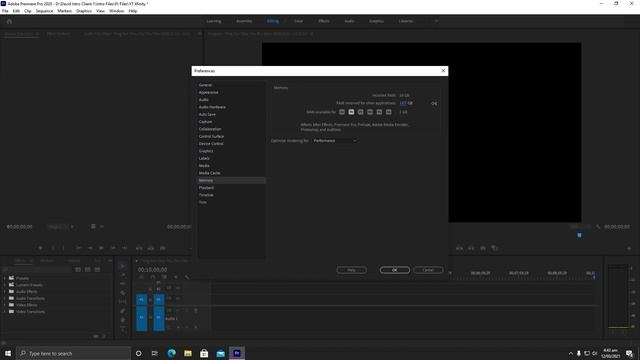Open Source monitor zoom level dropdown
640x360 pixels.
tap(60, 227)
